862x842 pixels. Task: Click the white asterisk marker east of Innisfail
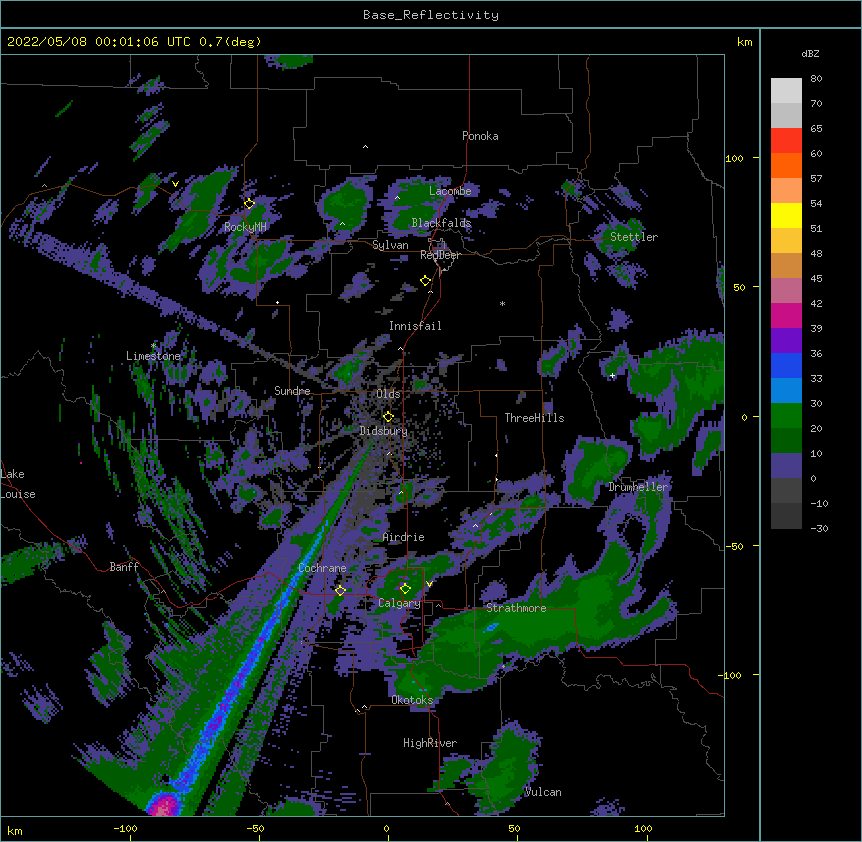click(502, 303)
